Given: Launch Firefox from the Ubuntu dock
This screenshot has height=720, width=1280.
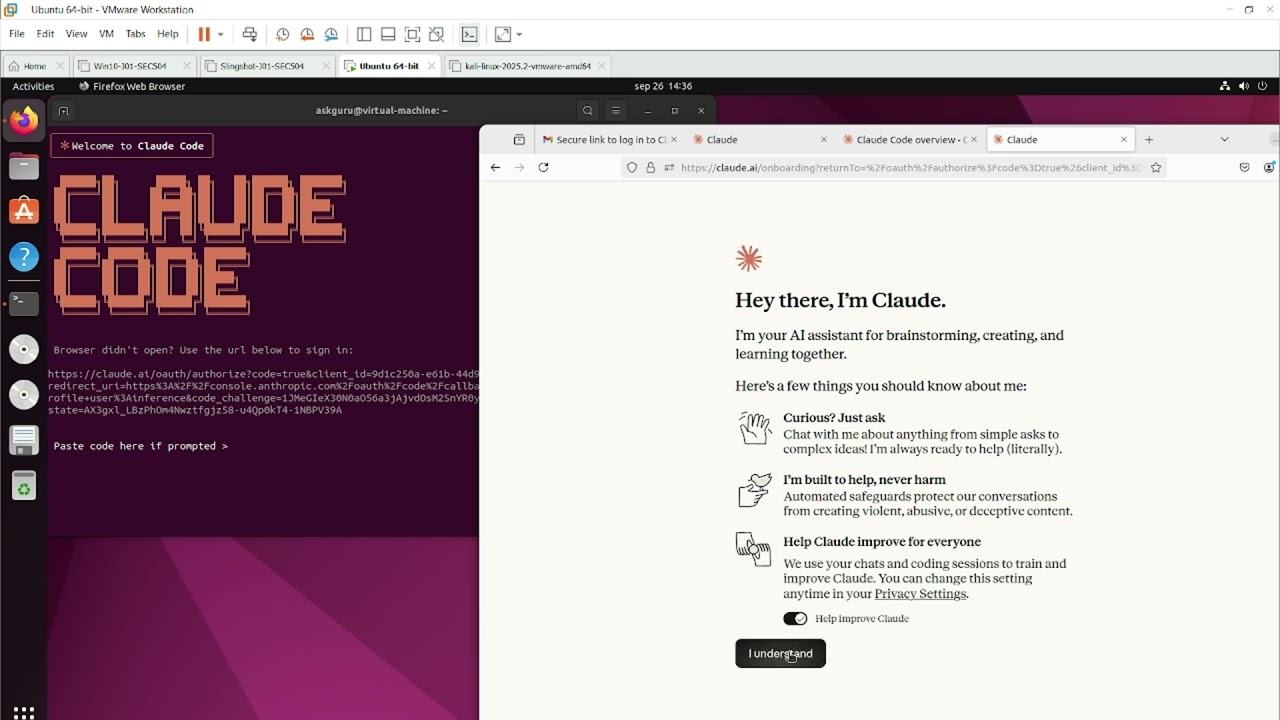Looking at the screenshot, I should pos(24,121).
